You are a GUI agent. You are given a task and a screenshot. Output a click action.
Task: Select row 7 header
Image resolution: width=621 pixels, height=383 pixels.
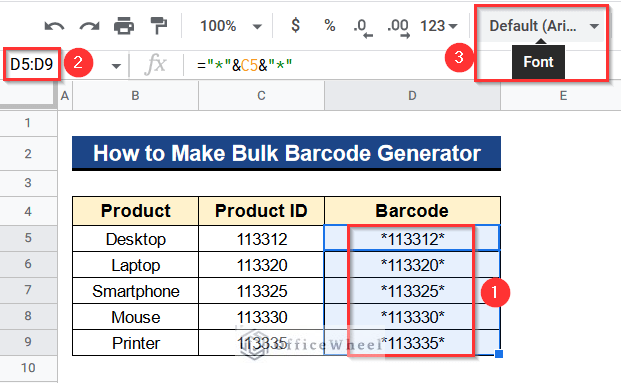(x=28, y=290)
